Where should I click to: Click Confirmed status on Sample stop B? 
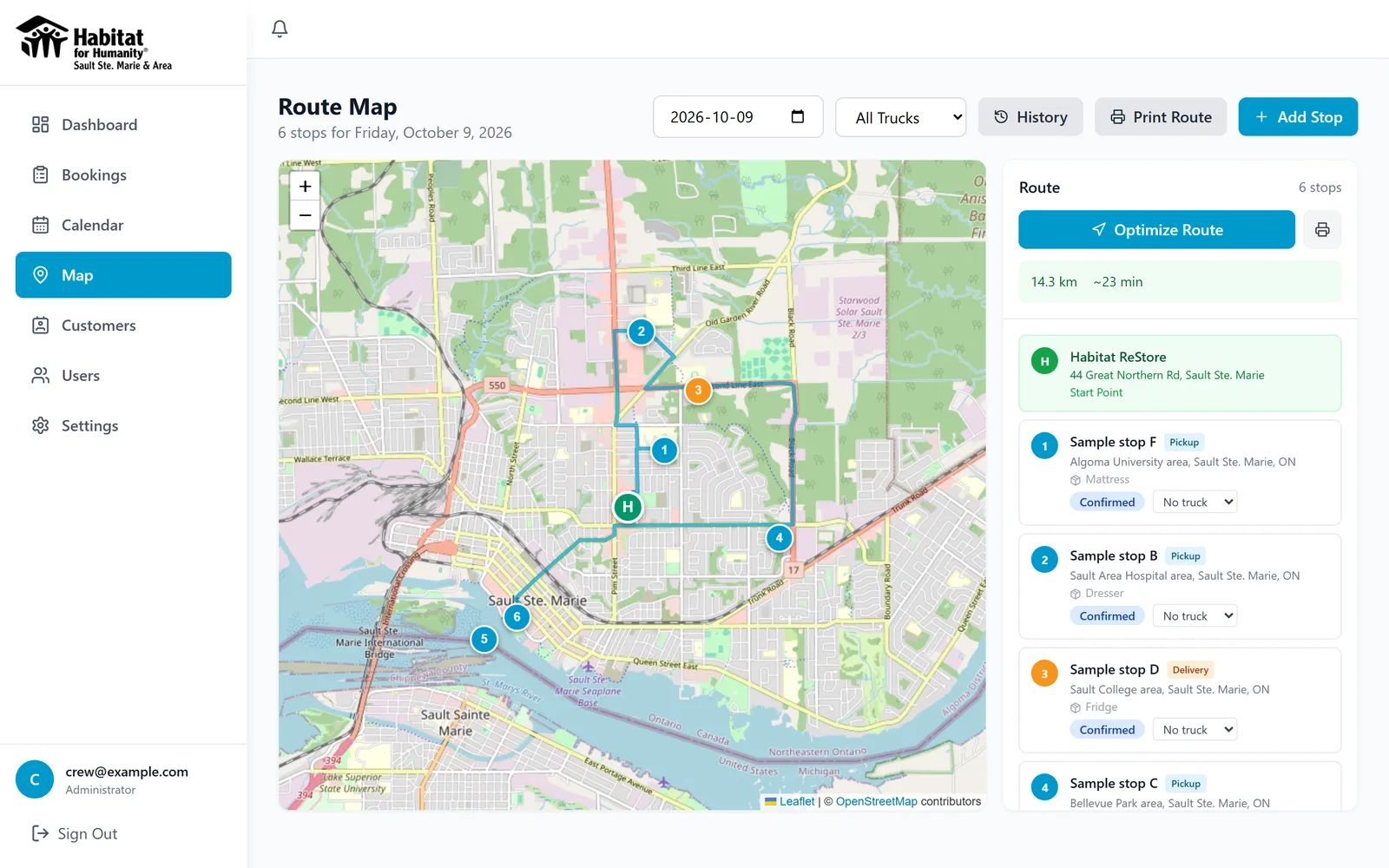[x=1107, y=615]
